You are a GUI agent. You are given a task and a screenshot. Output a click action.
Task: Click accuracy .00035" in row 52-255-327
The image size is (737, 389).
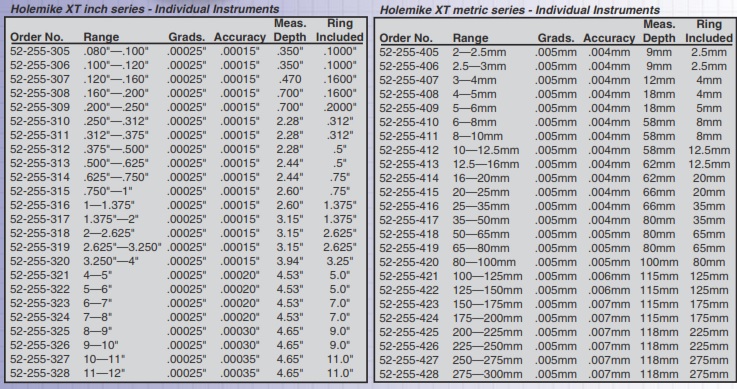tap(240, 359)
